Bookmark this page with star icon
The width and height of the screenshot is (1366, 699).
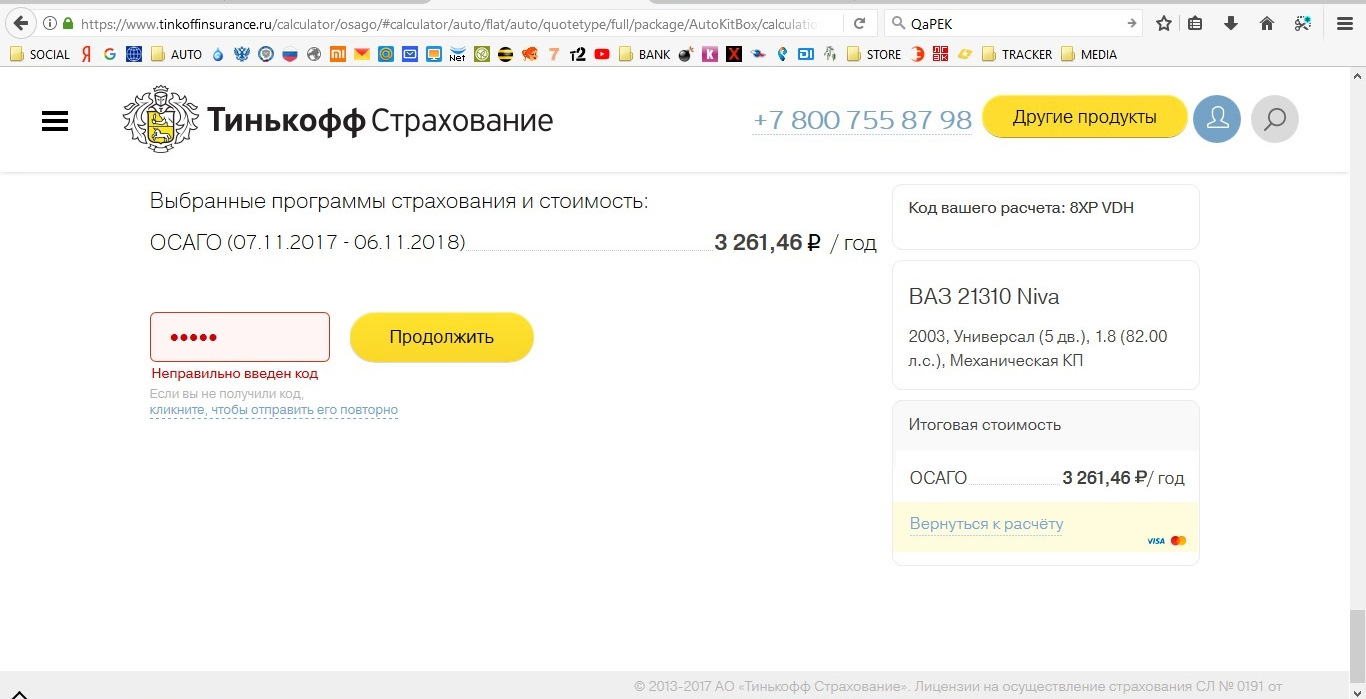pyautogui.click(x=1163, y=23)
